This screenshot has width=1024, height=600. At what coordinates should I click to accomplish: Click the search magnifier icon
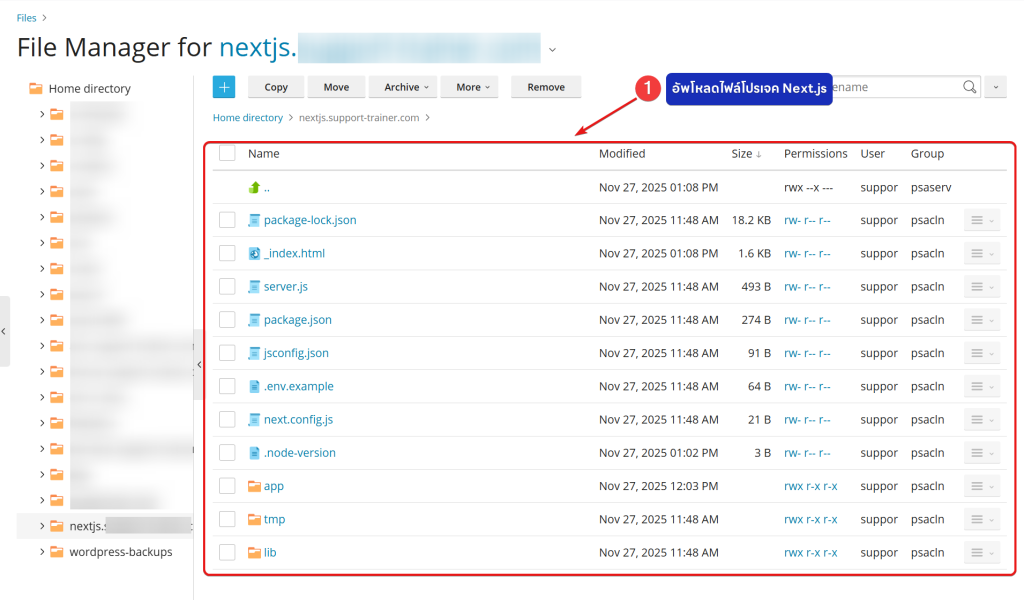(969, 87)
